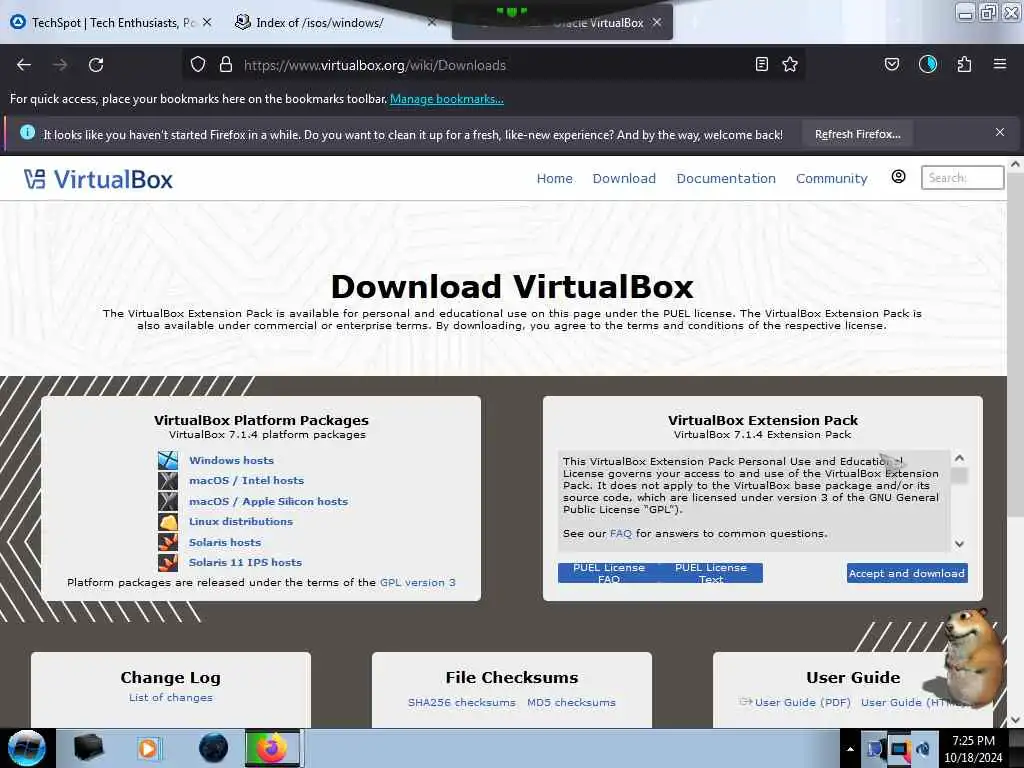Open the FAQ link in license text
This screenshot has height=768, width=1024.
click(620, 534)
